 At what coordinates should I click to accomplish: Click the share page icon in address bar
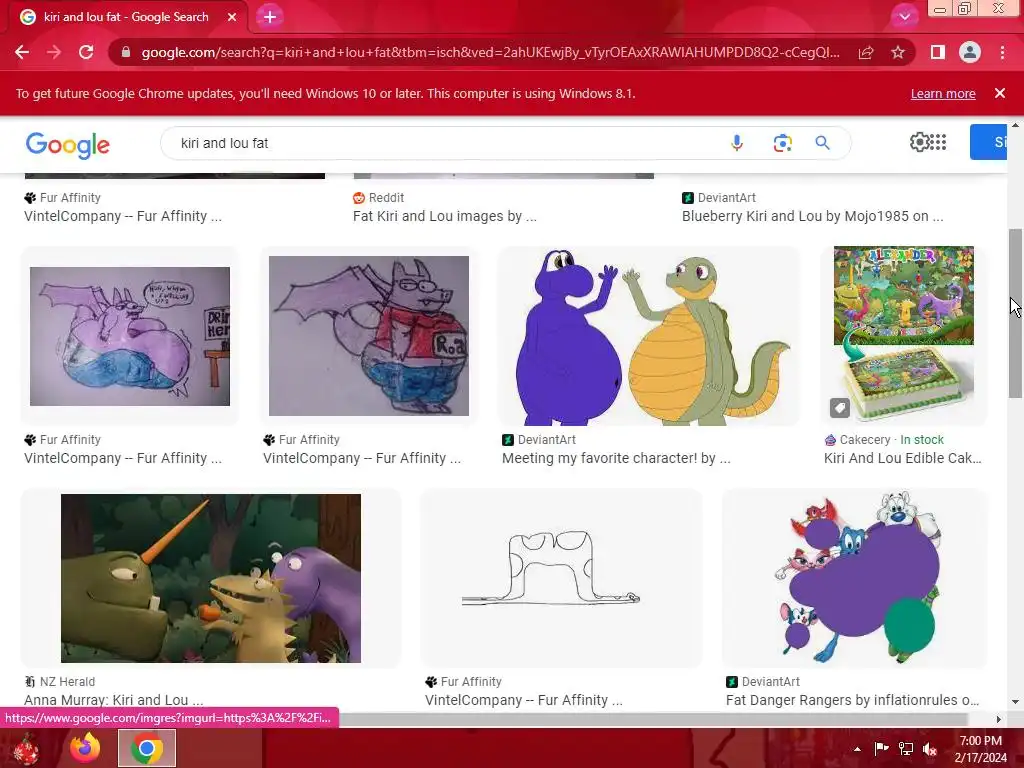pyautogui.click(x=866, y=52)
